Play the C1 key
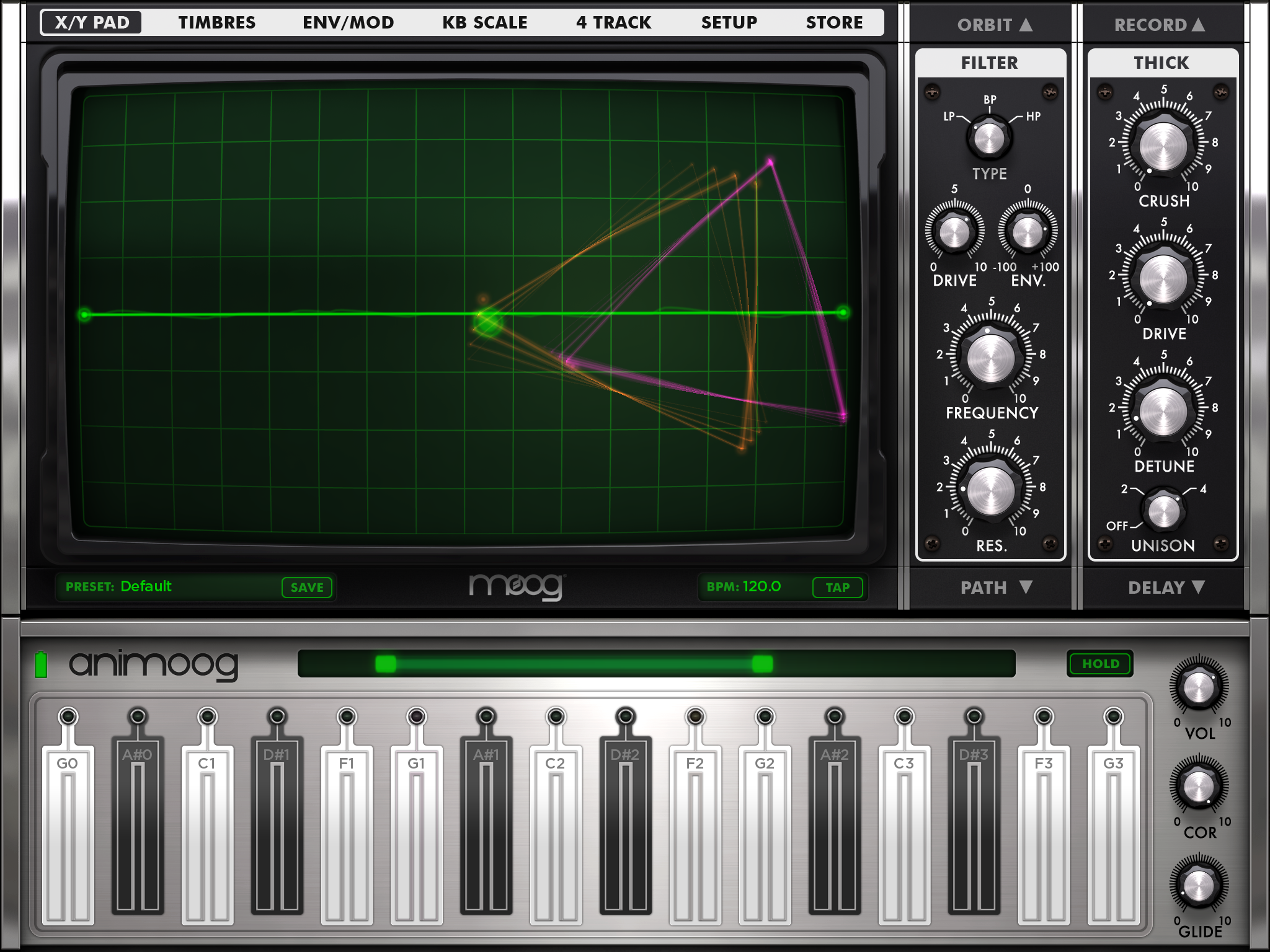1270x952 pixels. pos(207,835)
